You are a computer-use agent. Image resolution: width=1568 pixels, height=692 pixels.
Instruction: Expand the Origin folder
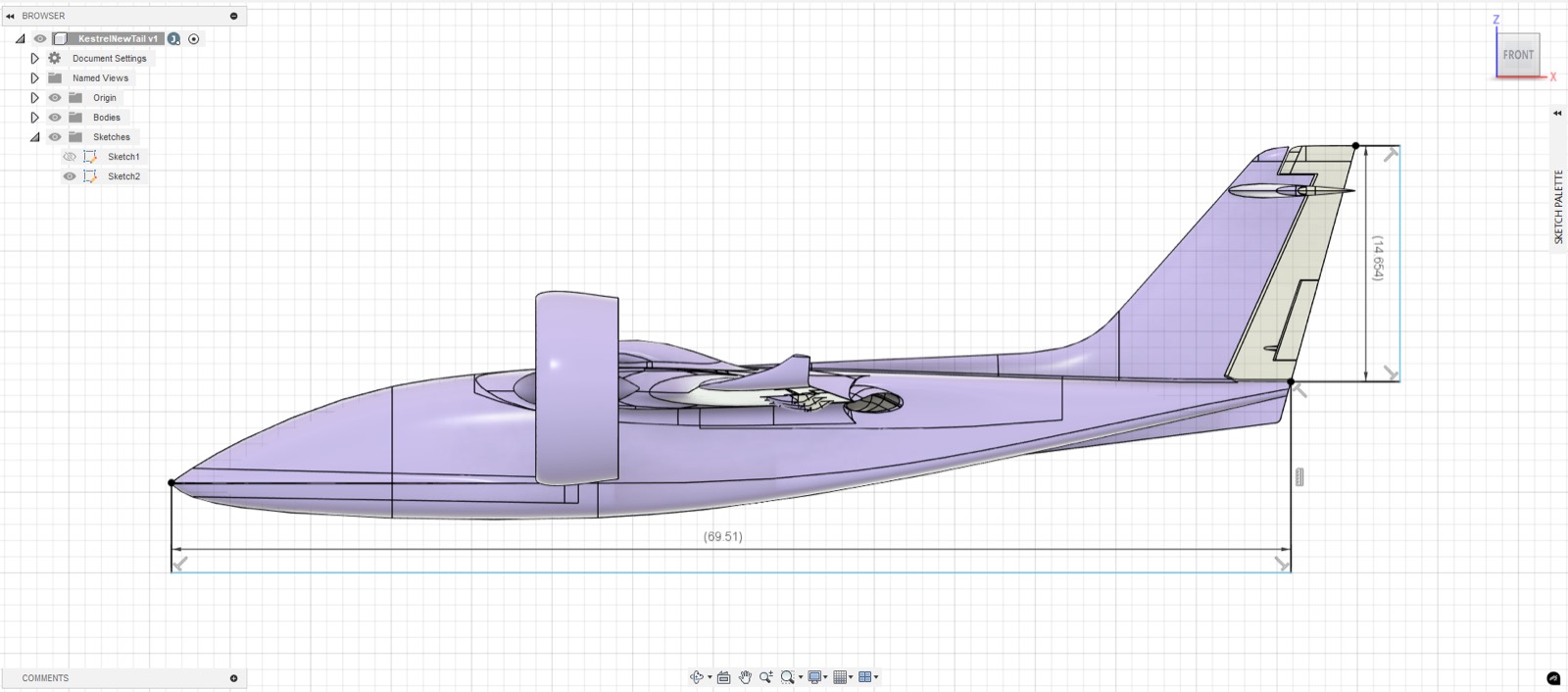[34, 98]
